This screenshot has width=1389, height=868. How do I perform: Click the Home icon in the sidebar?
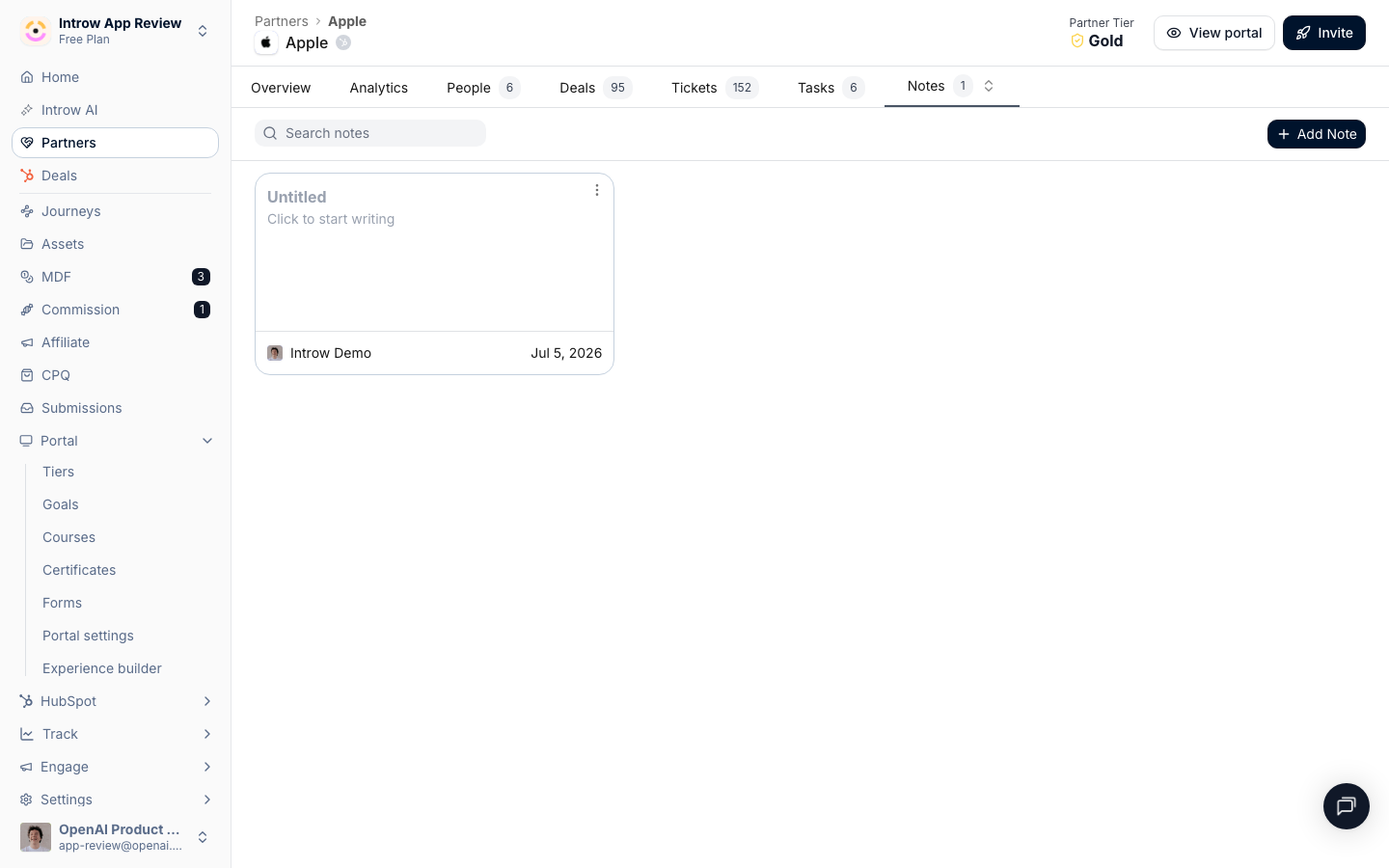(27, 77)
